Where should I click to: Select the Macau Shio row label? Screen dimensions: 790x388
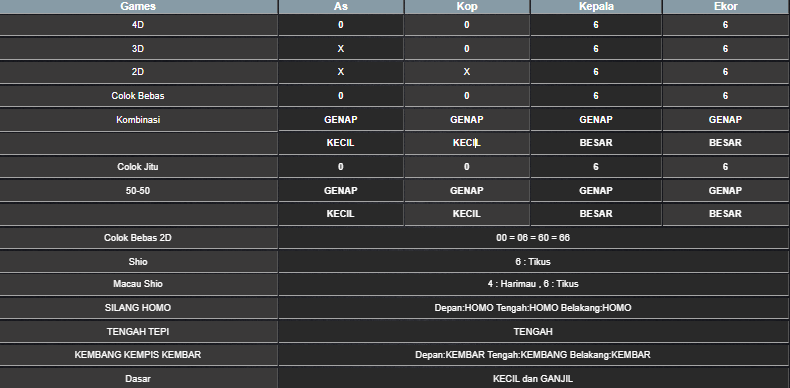pyautogui.click(x=138, y=284)
